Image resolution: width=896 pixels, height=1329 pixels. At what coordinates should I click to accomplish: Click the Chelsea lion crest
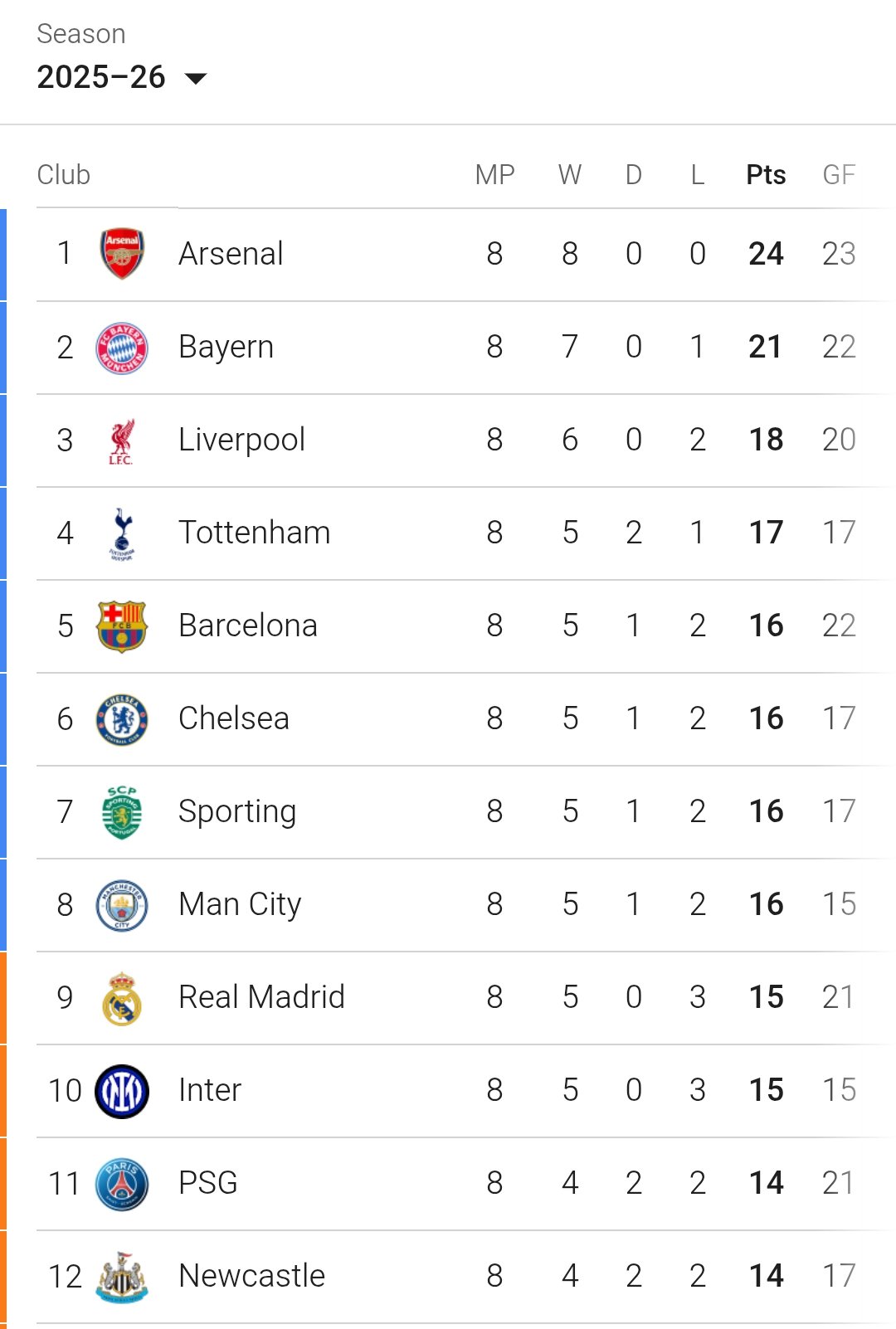click(x=122, y=719)
